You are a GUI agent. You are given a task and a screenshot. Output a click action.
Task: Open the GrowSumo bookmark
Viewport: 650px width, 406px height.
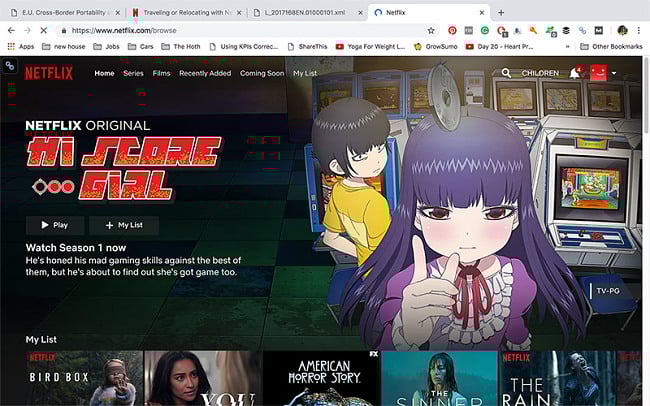click(436, 46)
